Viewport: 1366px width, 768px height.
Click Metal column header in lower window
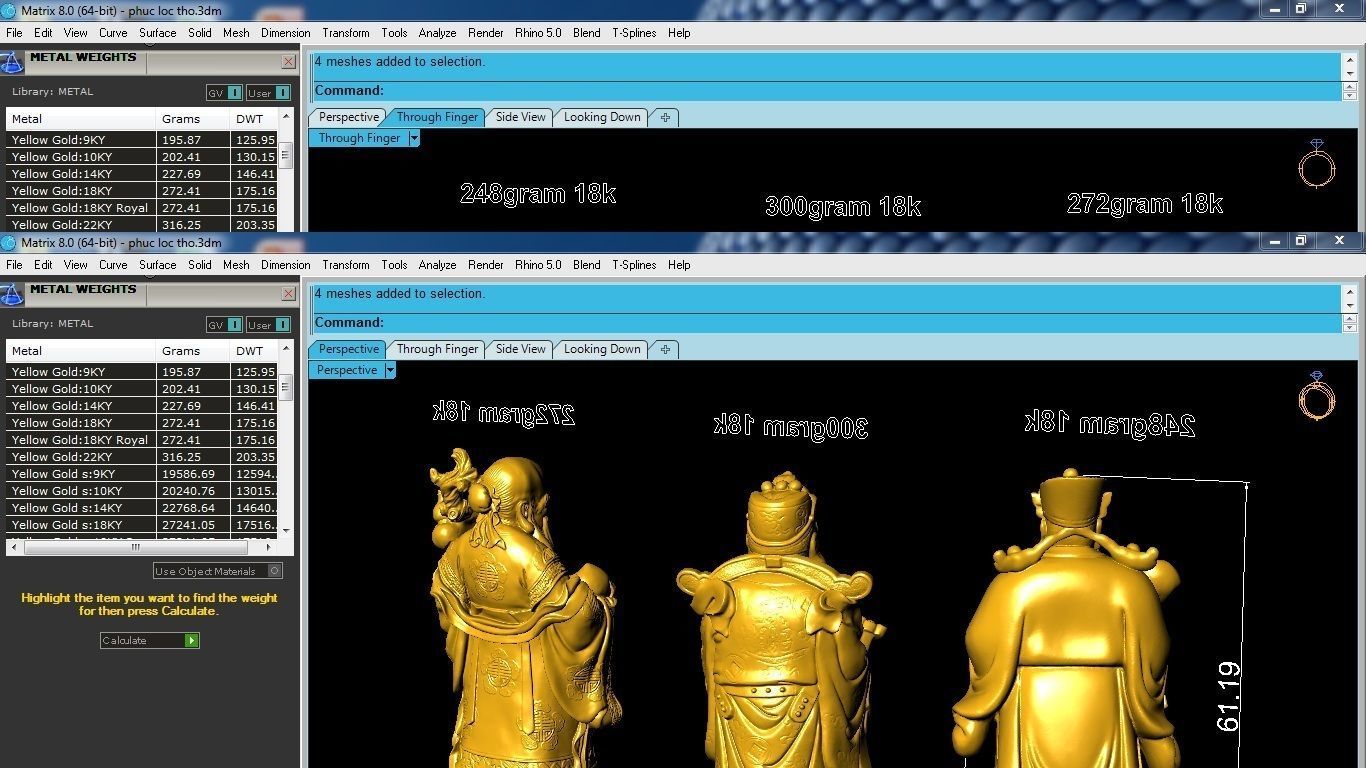coord(81,351)
